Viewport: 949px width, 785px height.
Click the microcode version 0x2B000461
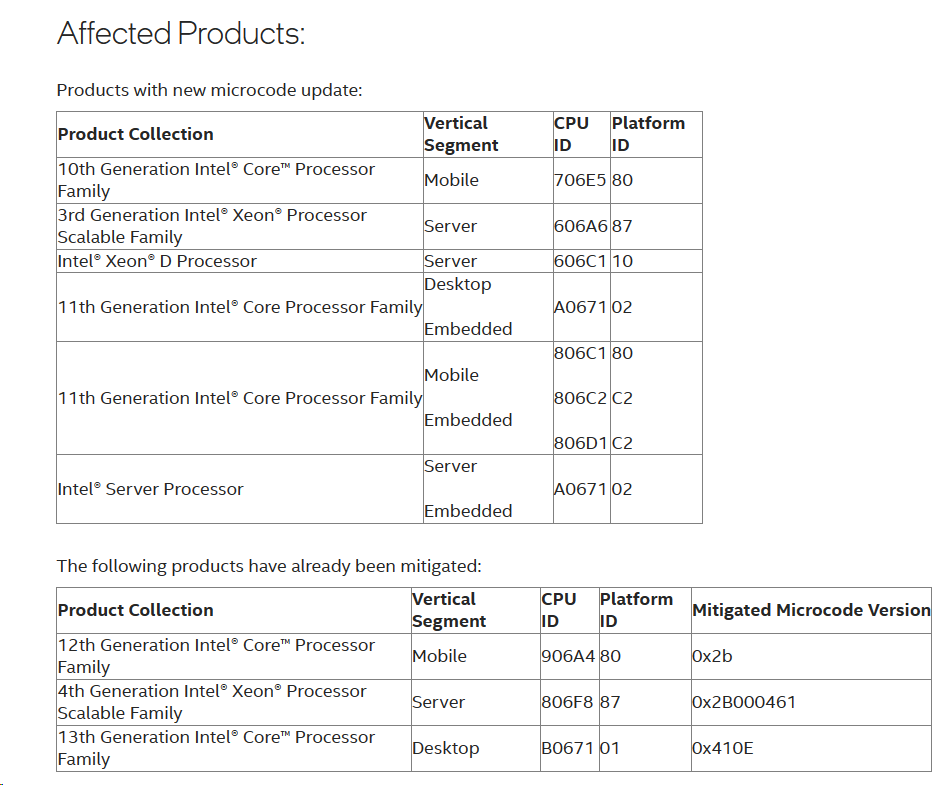743,702
